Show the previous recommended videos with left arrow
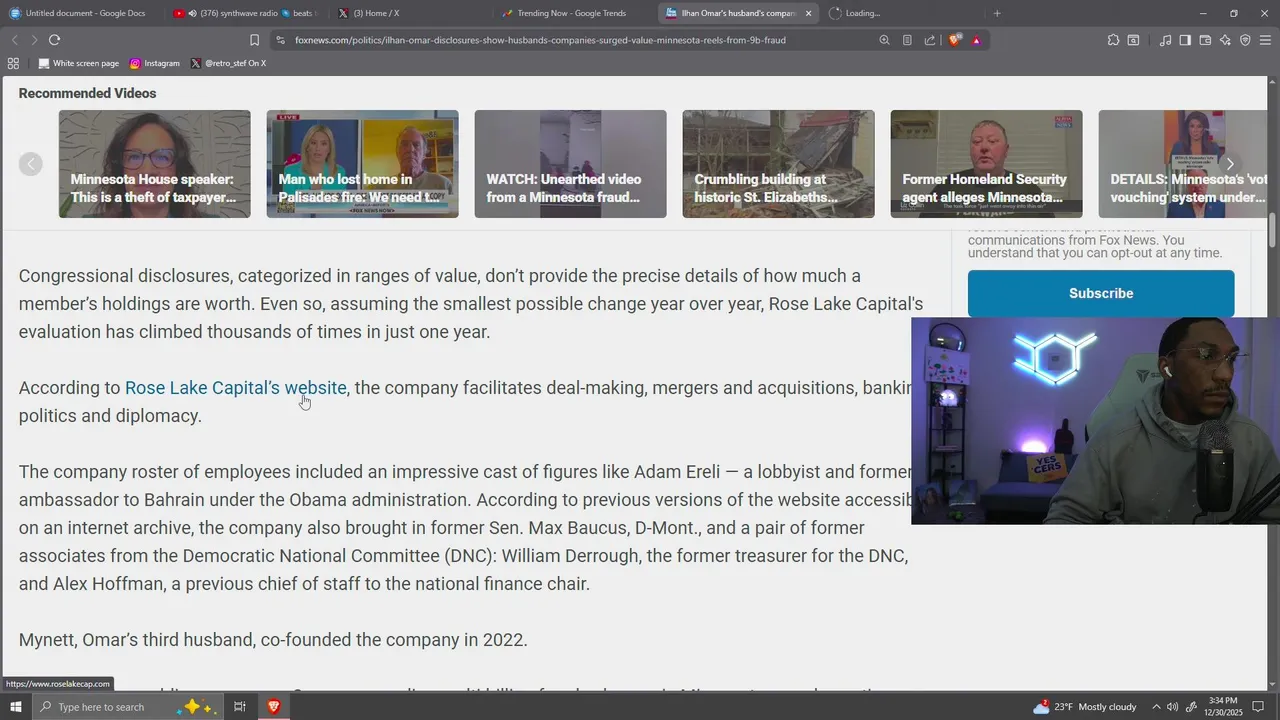 point(31,164)
